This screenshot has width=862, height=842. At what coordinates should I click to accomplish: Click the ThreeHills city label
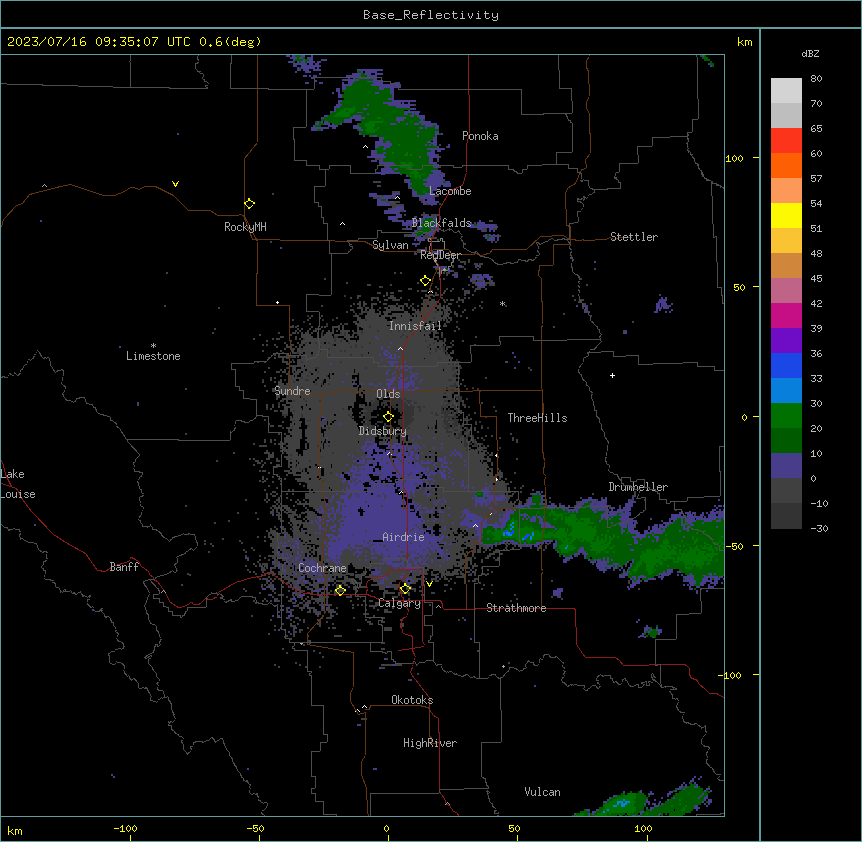(537, 418)
